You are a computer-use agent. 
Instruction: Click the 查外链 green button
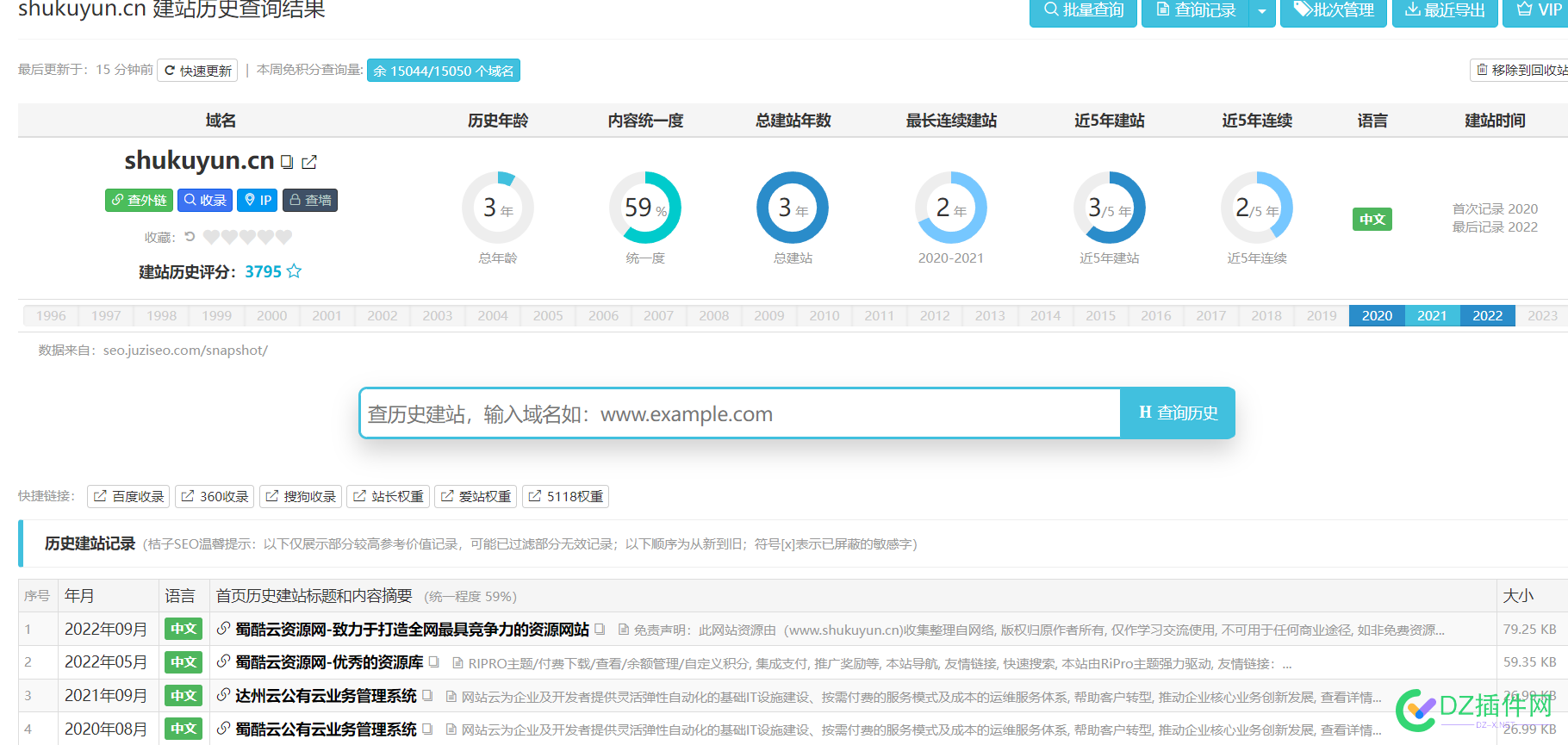pyautogui.click(x=139, y=200)
